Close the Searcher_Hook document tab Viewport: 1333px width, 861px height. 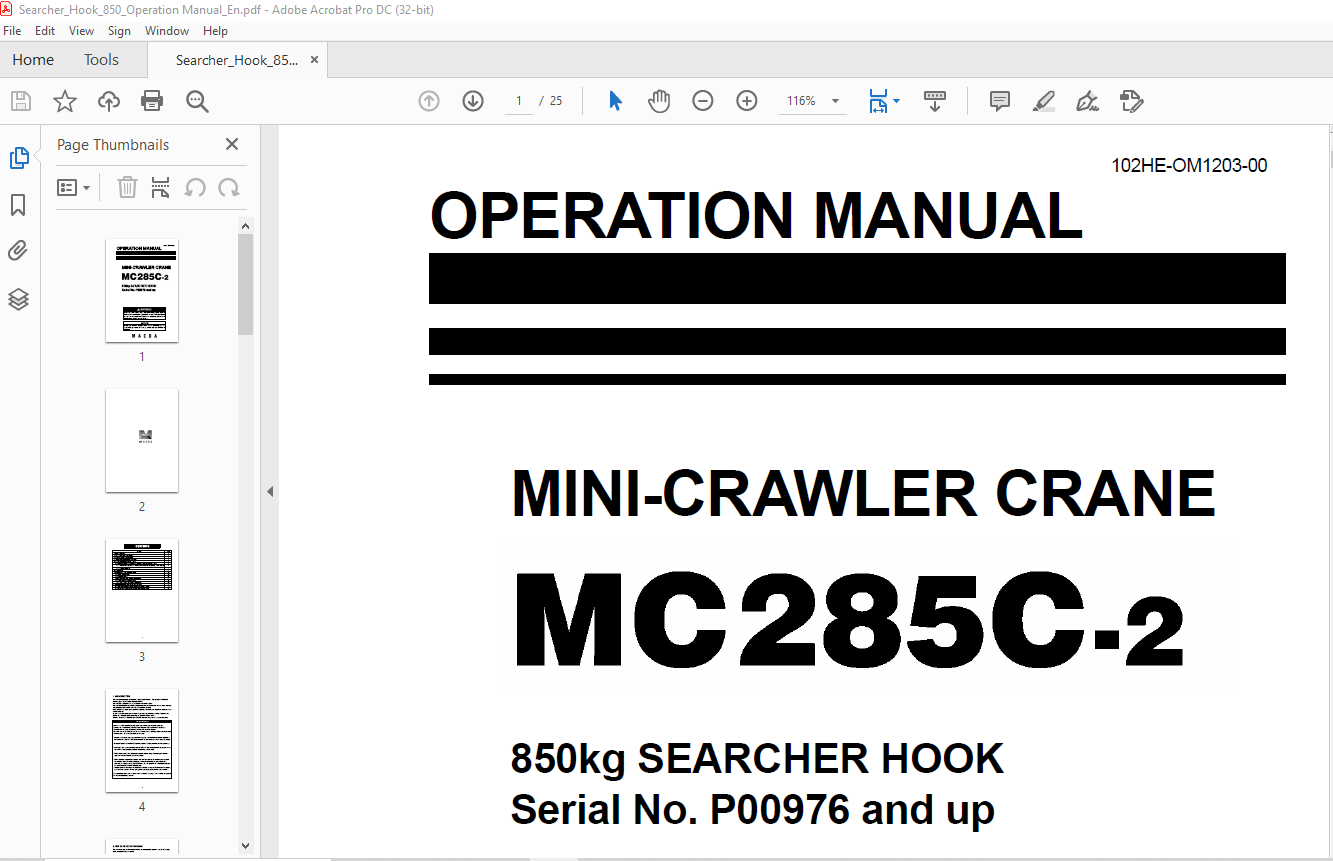coord(314,60)
